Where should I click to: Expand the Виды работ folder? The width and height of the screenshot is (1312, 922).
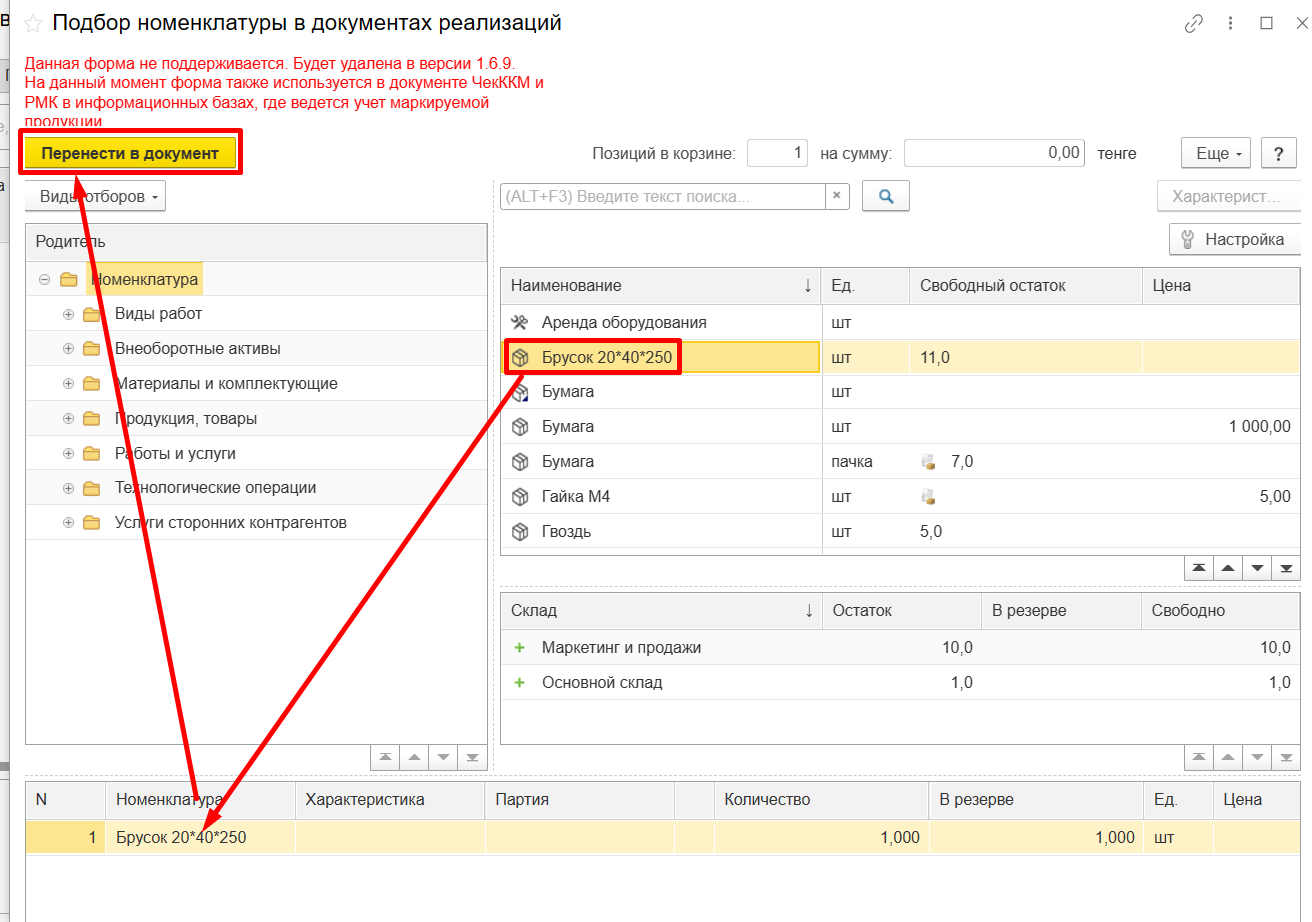[x=69, y=314]
